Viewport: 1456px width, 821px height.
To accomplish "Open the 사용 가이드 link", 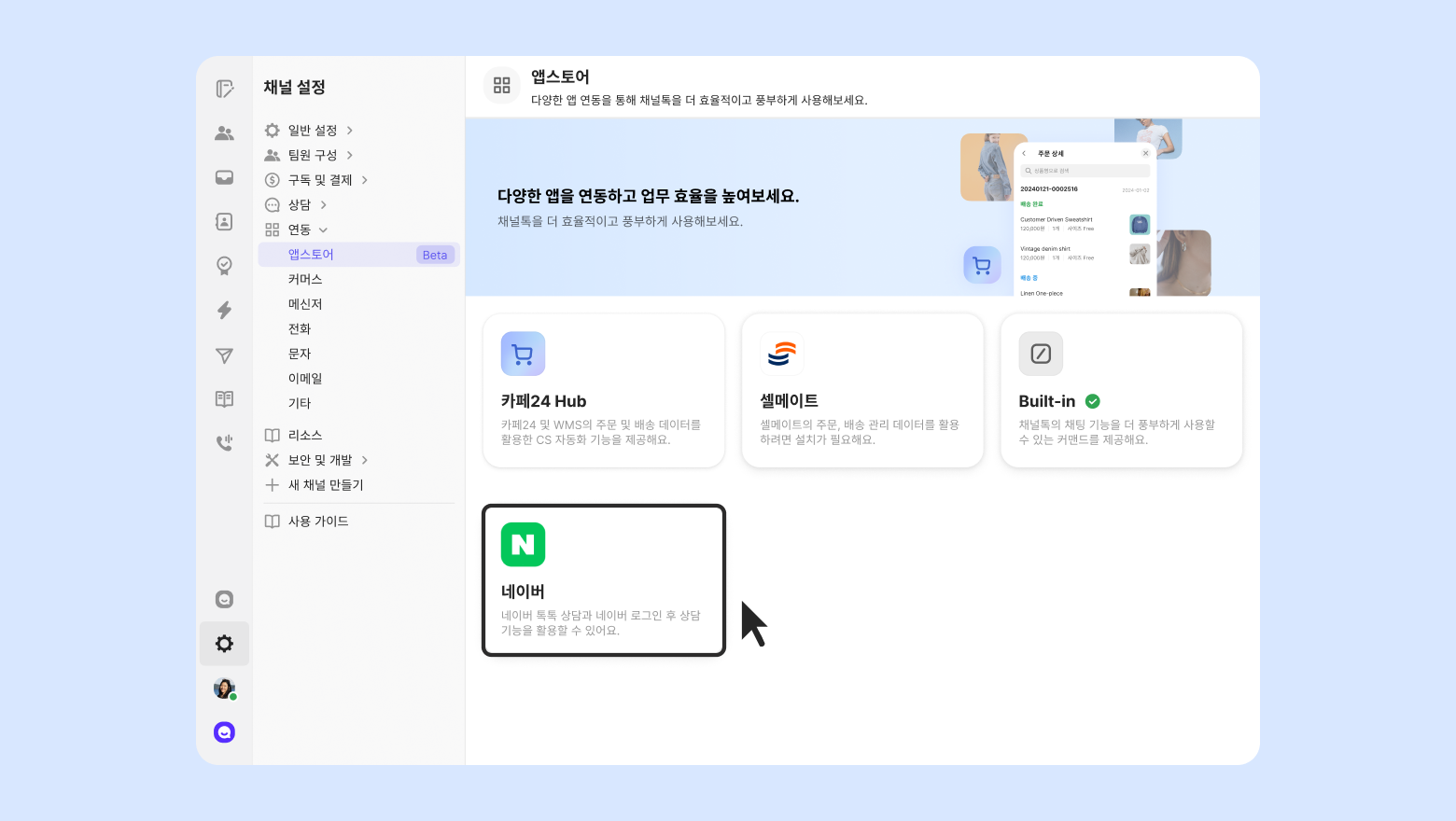I will click(318, 522).
